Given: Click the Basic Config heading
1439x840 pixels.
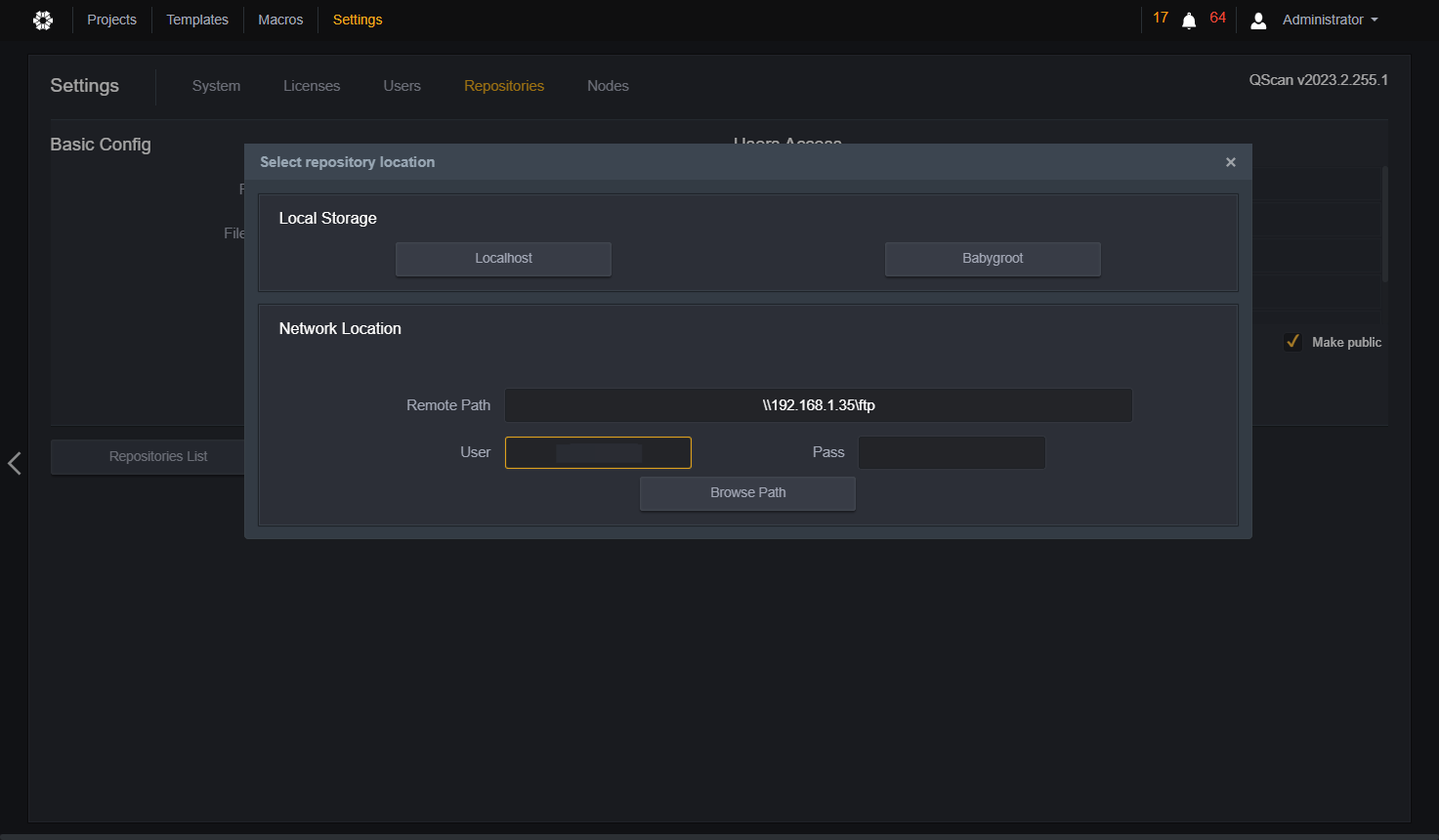Looking at the screenshot, I should click(x=101, y=145).
